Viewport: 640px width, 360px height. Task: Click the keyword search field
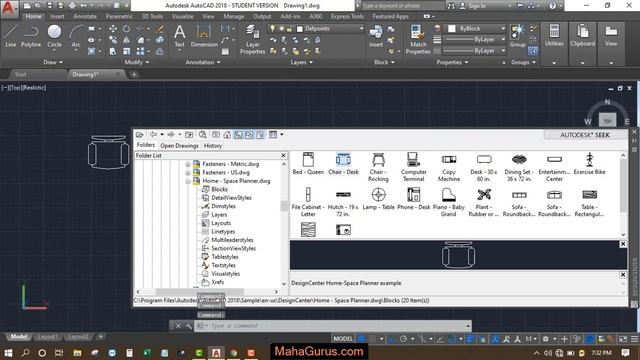click(402, 6)
